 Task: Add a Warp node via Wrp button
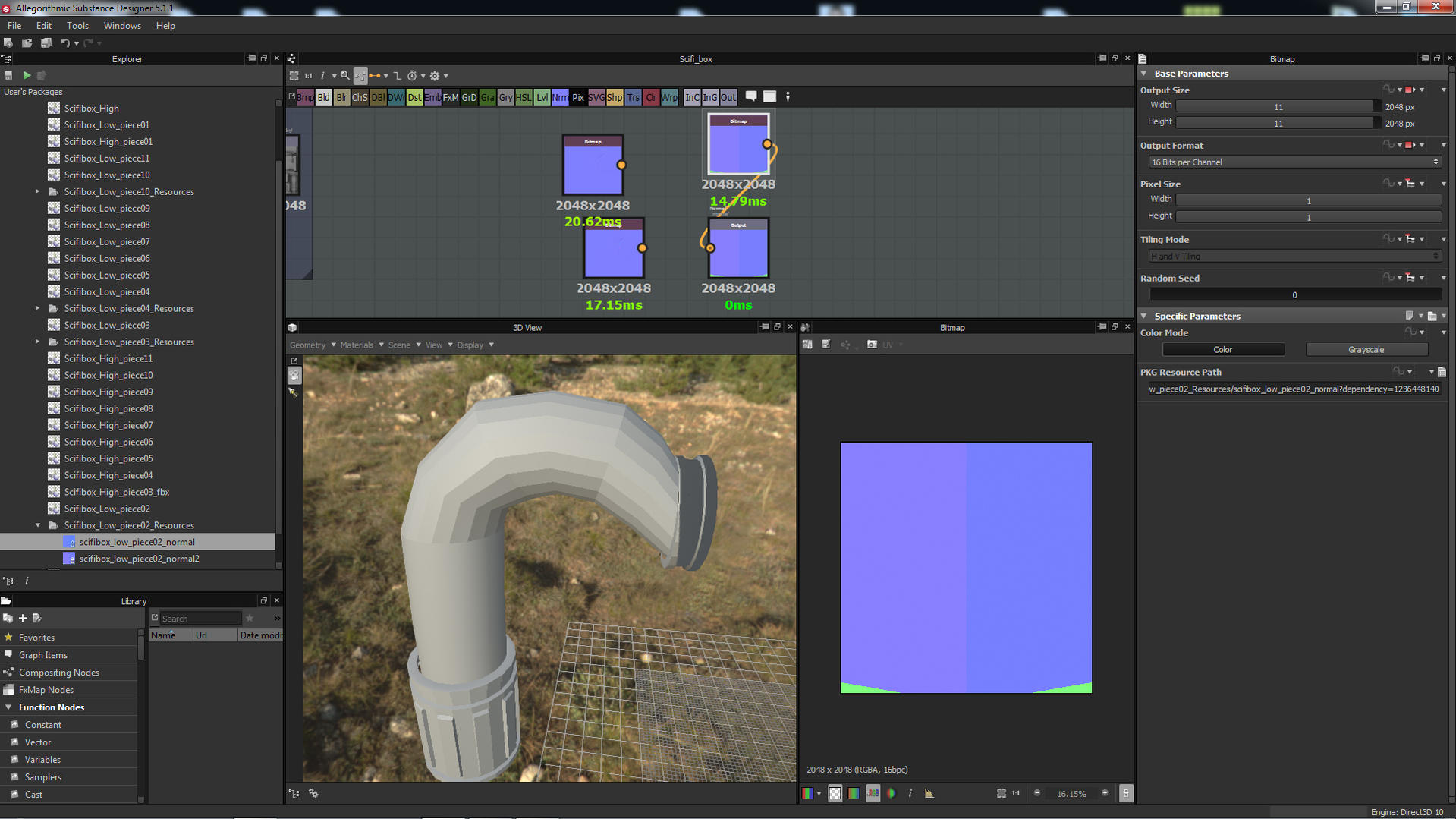tap(670, 97)
